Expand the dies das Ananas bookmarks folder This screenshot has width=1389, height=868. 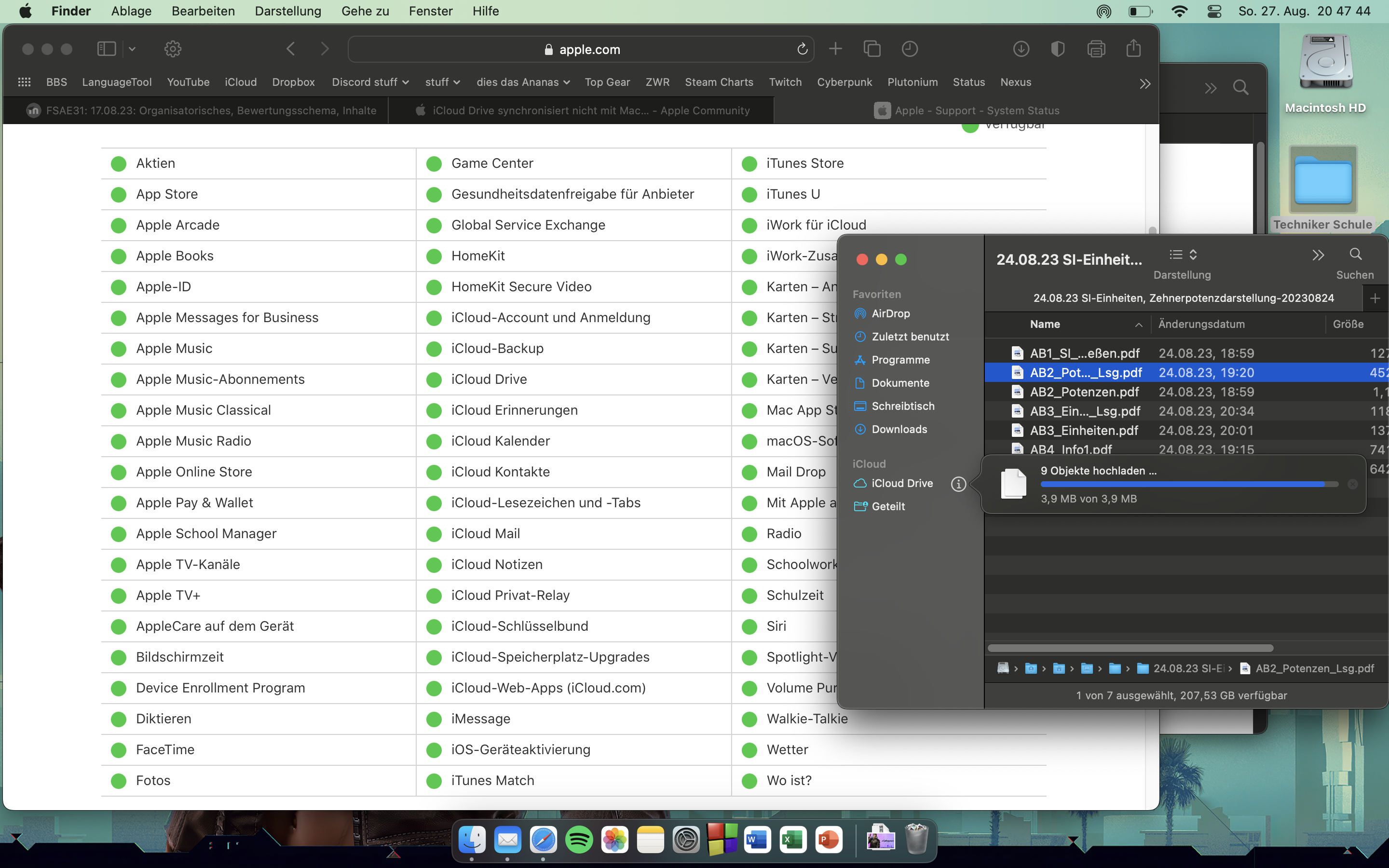click(522, 82)
